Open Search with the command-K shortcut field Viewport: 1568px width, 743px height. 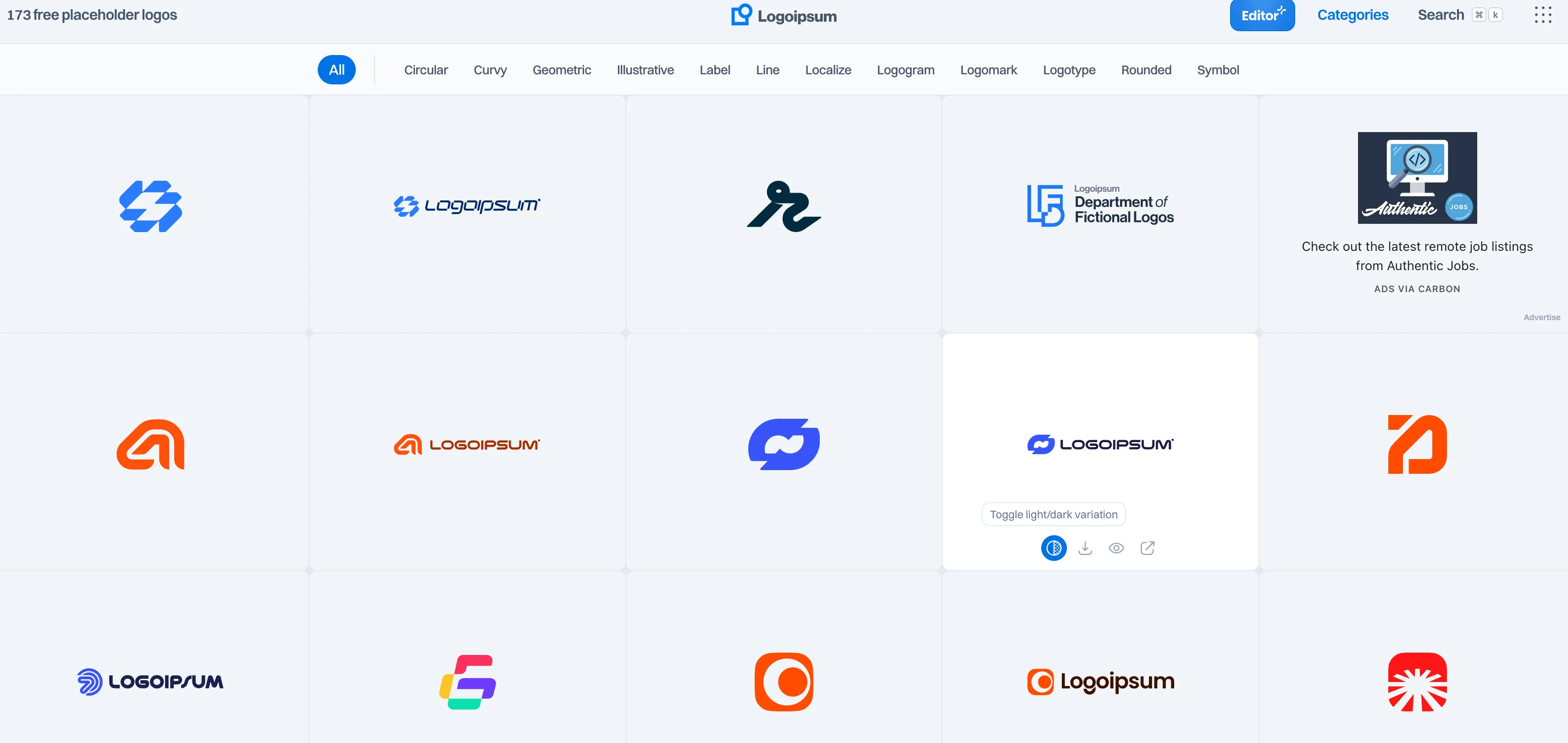1460,15
